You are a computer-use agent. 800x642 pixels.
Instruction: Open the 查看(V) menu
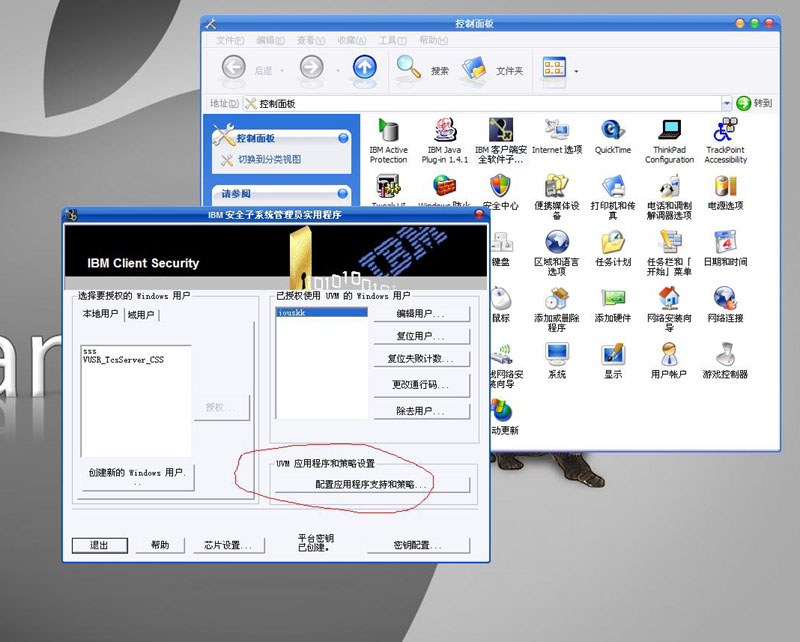[x=311, y=40]
